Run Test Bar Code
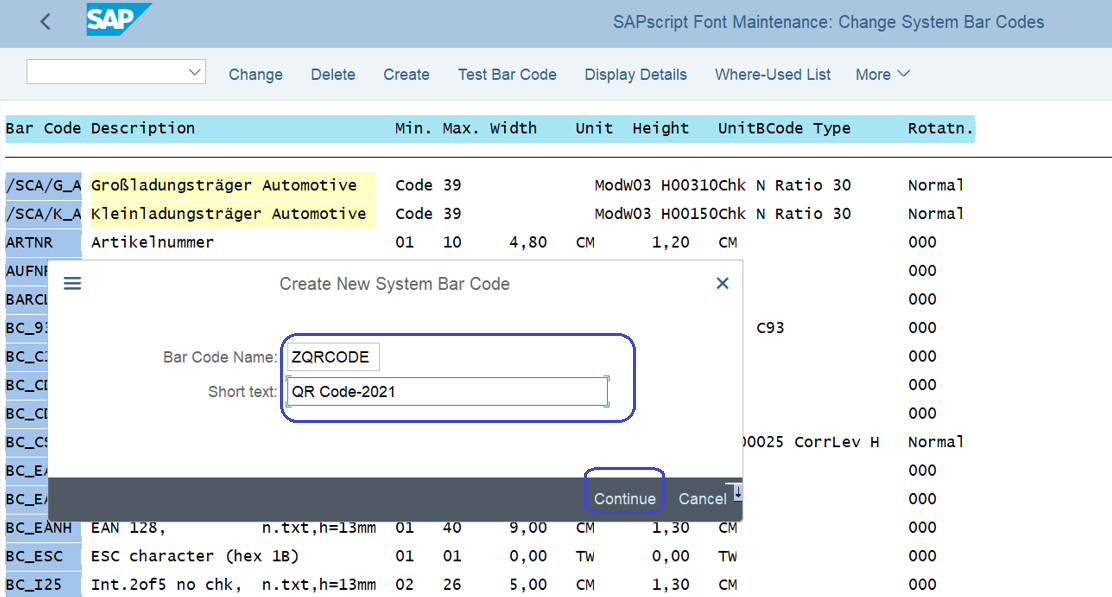The image size is (1112, 597). pyautogui.click(x=507, y=73)
